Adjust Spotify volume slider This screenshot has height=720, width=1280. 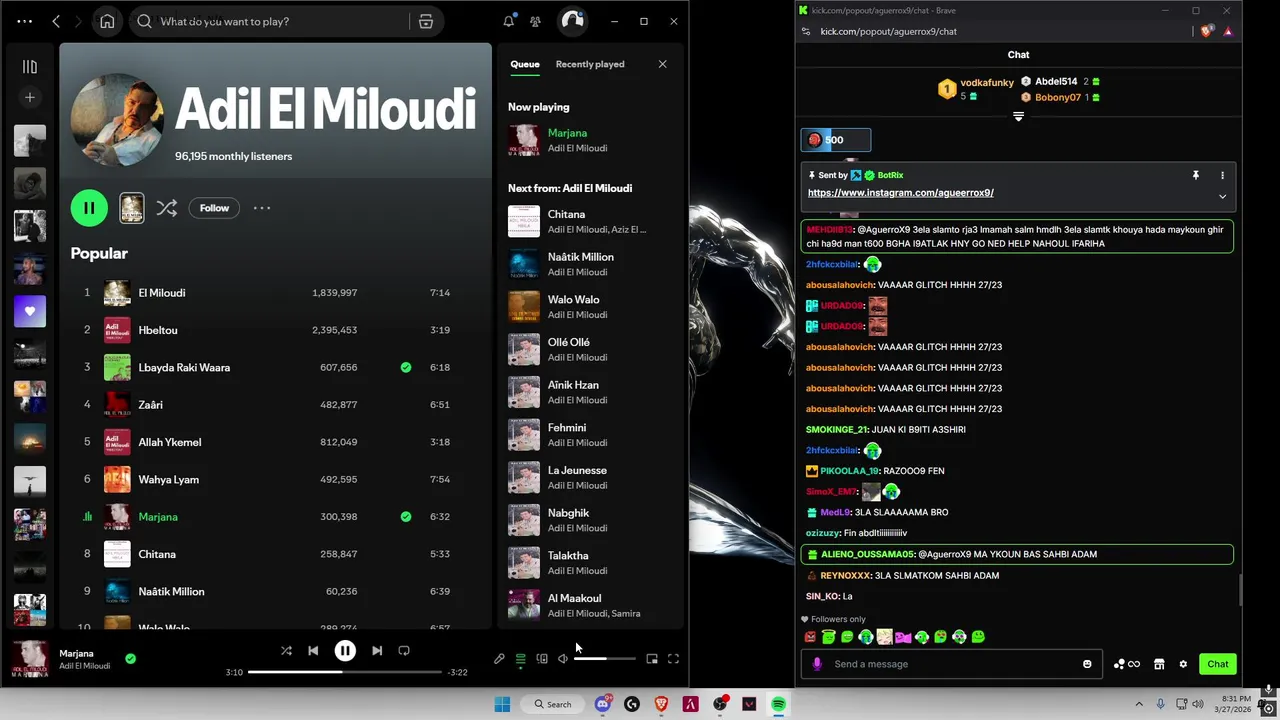click(605, 659)
